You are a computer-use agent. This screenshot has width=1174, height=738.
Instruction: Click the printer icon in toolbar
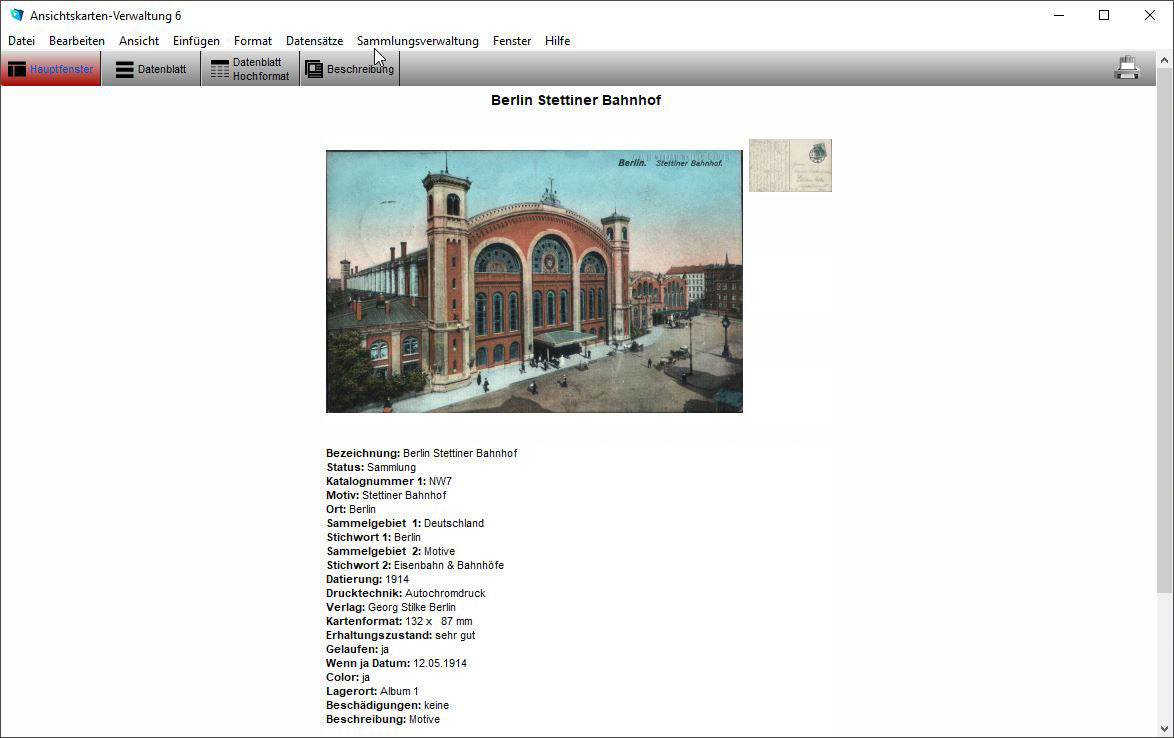(x=1127, y=69)
